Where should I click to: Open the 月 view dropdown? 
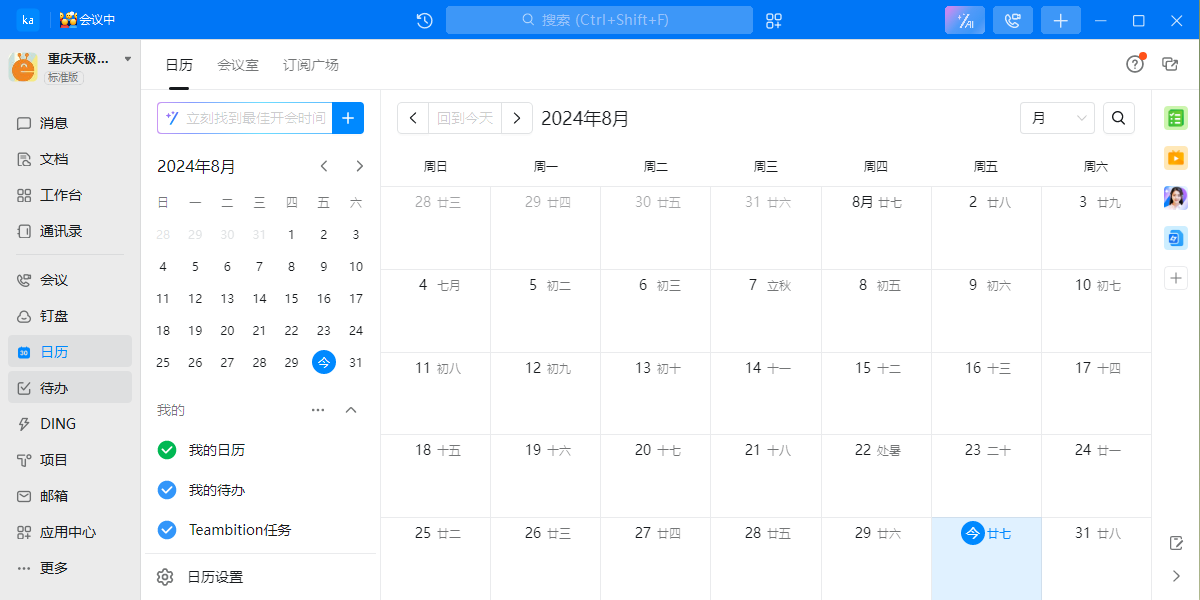1057,117
